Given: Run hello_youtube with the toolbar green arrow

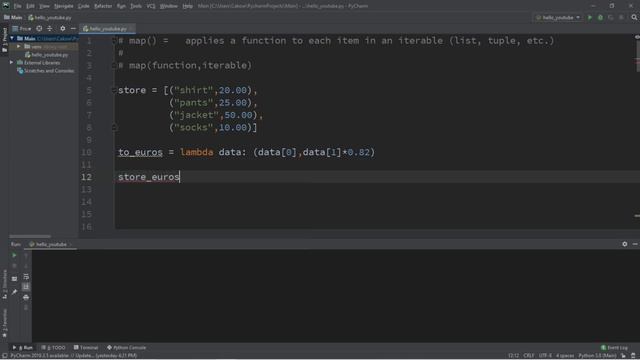Looking at the screenshot, I should 589,18.
